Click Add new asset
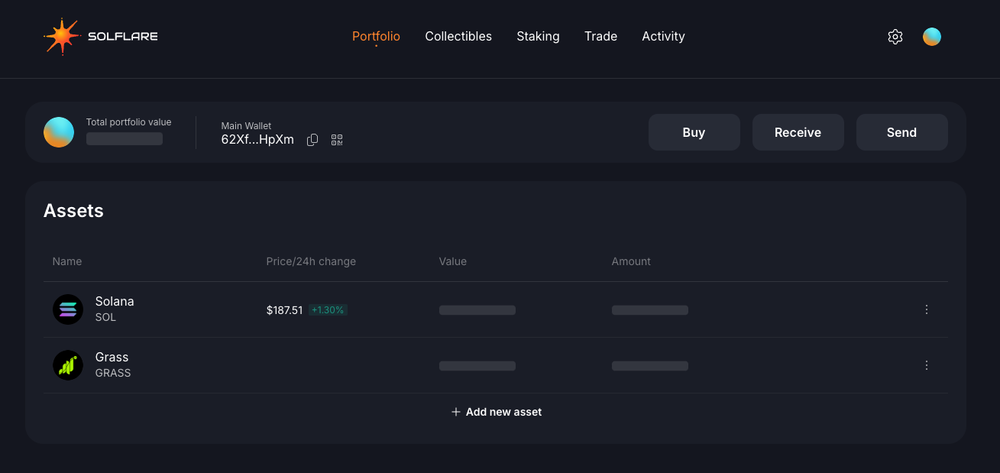The width and height of the screenshot is (1000, 473). point(496,412)
